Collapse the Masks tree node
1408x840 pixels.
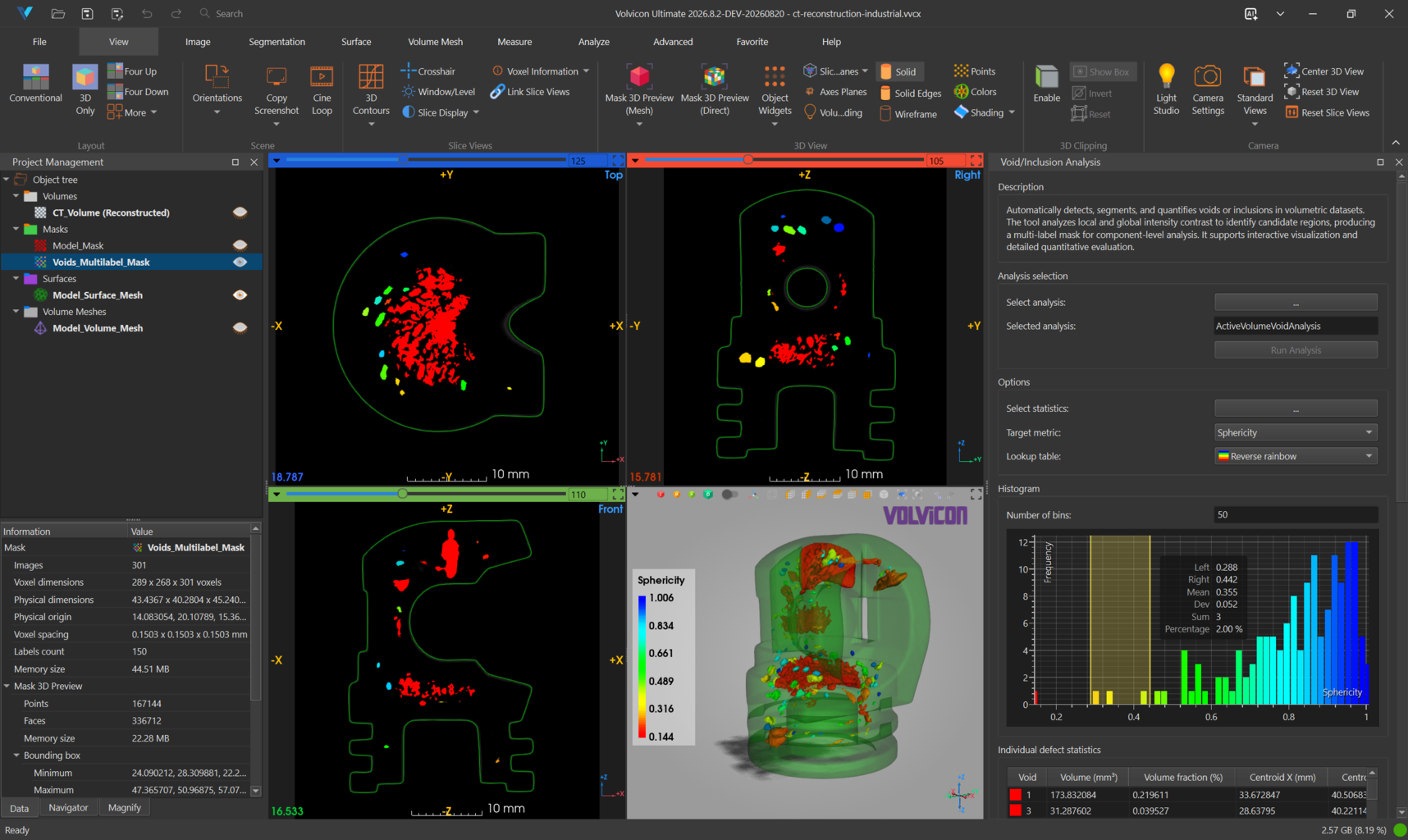[16, 229]
